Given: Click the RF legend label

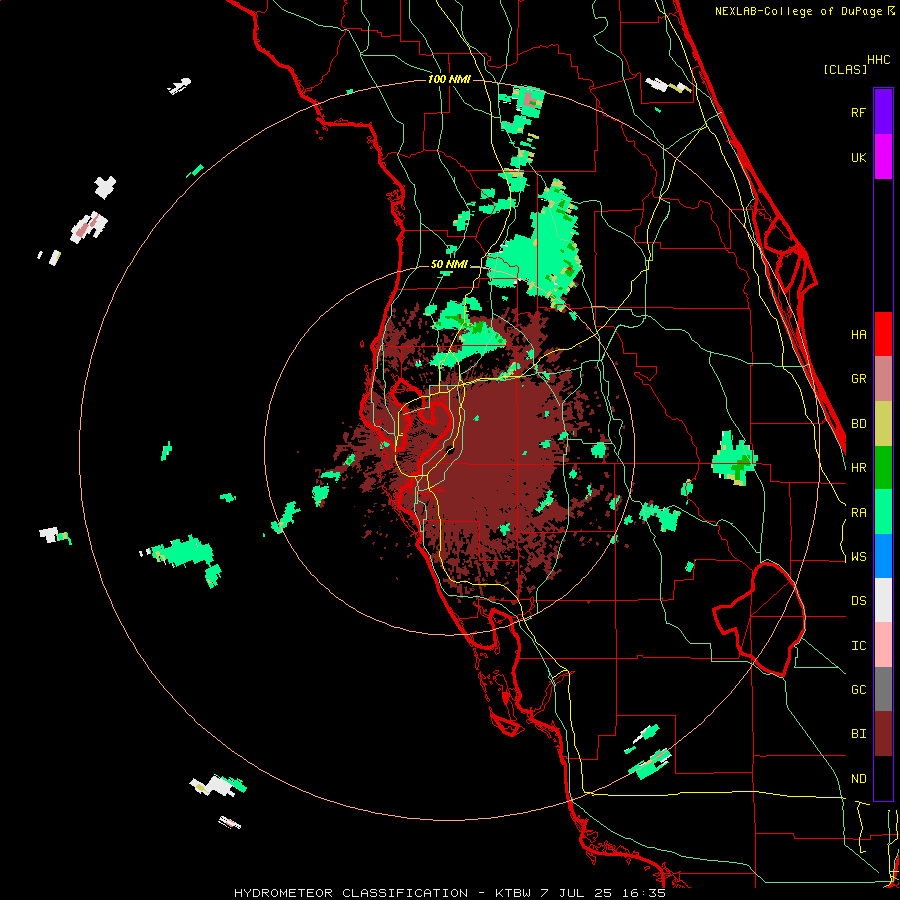Looking at the screenshot, I should (858, 112).
